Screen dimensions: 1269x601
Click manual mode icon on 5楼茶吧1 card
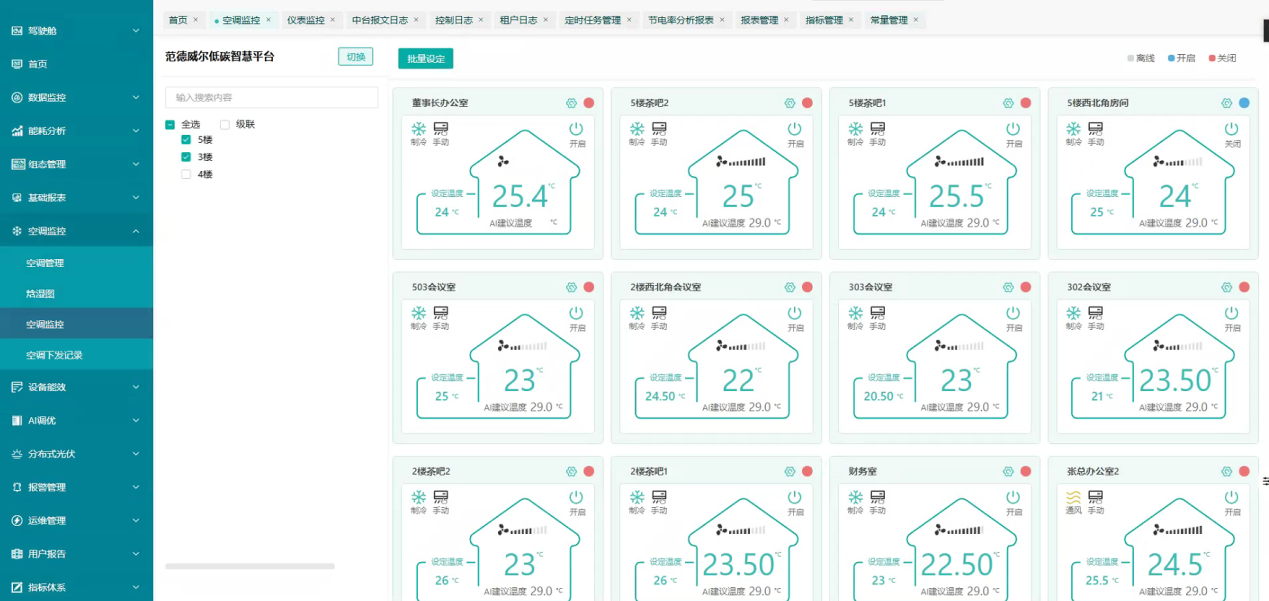tap(878, 129)
